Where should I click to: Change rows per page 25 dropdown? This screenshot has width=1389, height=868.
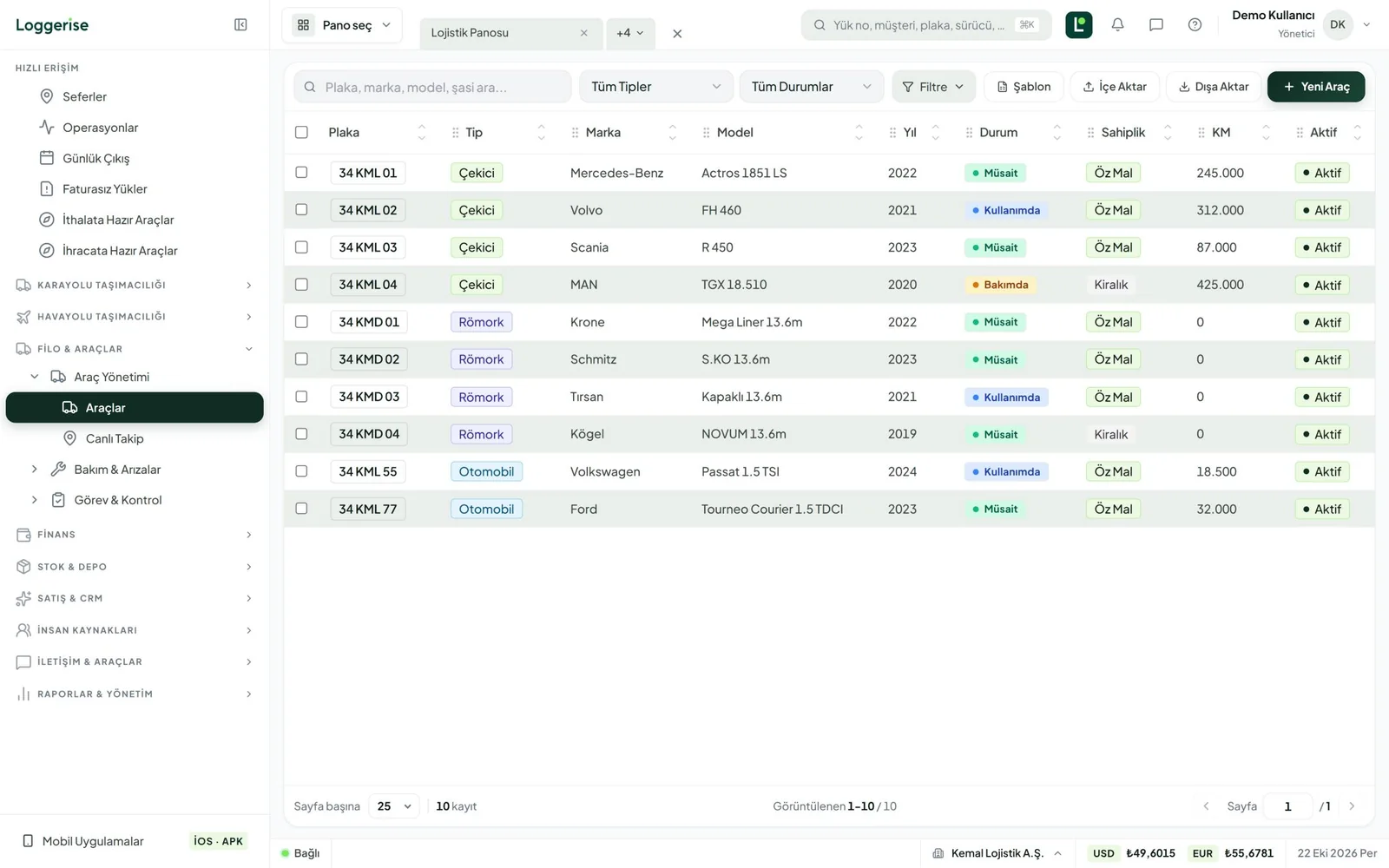pos(394,806)
